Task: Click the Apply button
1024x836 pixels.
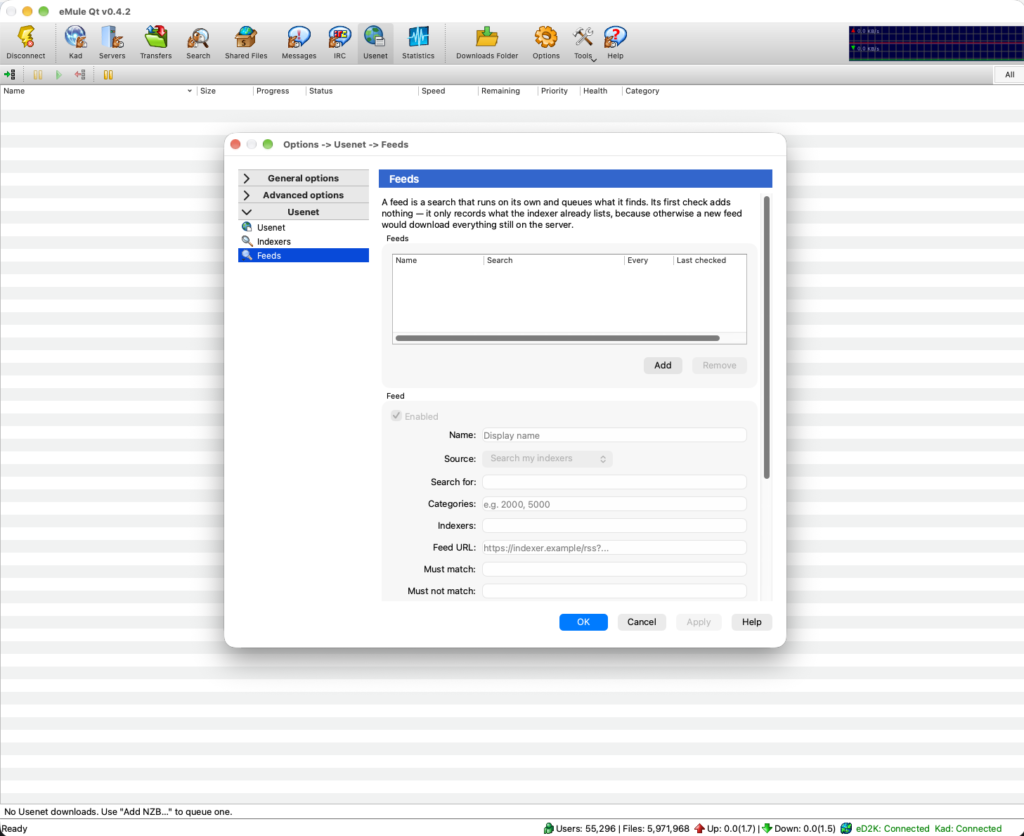Action: [x=698, y=622]
